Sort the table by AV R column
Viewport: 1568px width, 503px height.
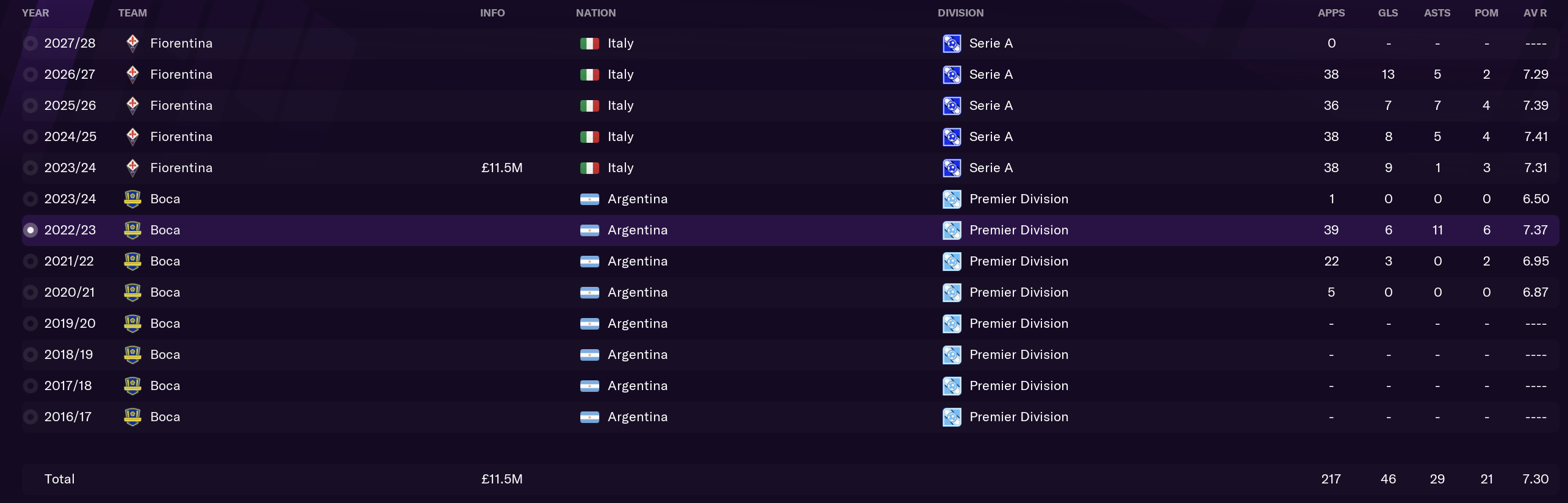[x=1535, y=13]
